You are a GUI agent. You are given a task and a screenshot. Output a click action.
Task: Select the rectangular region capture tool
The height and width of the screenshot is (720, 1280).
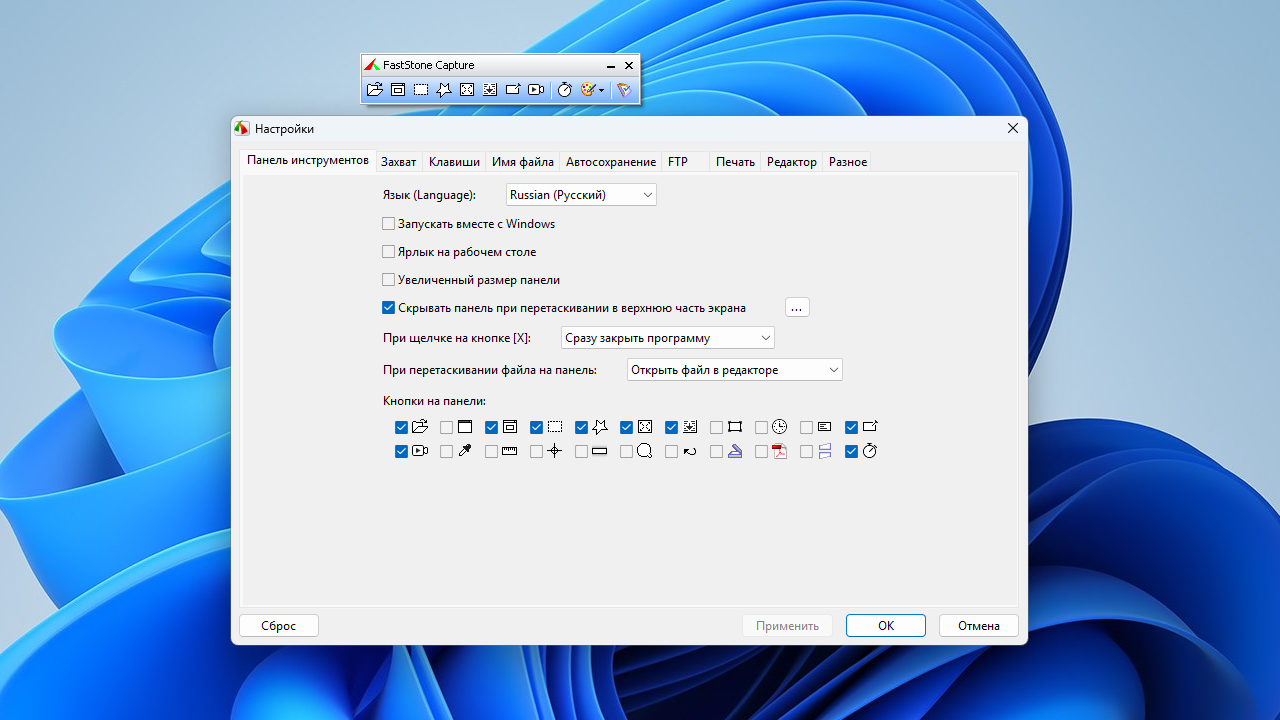[421, 90]
